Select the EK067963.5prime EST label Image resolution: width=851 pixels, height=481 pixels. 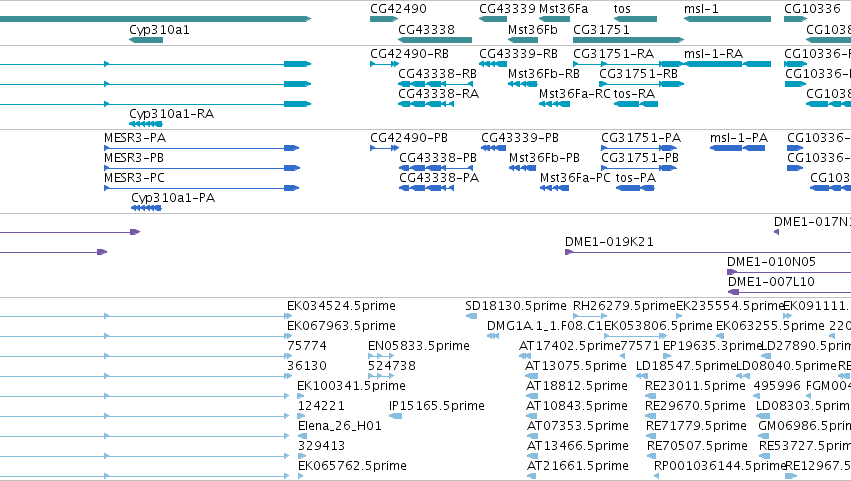point(341,326)
